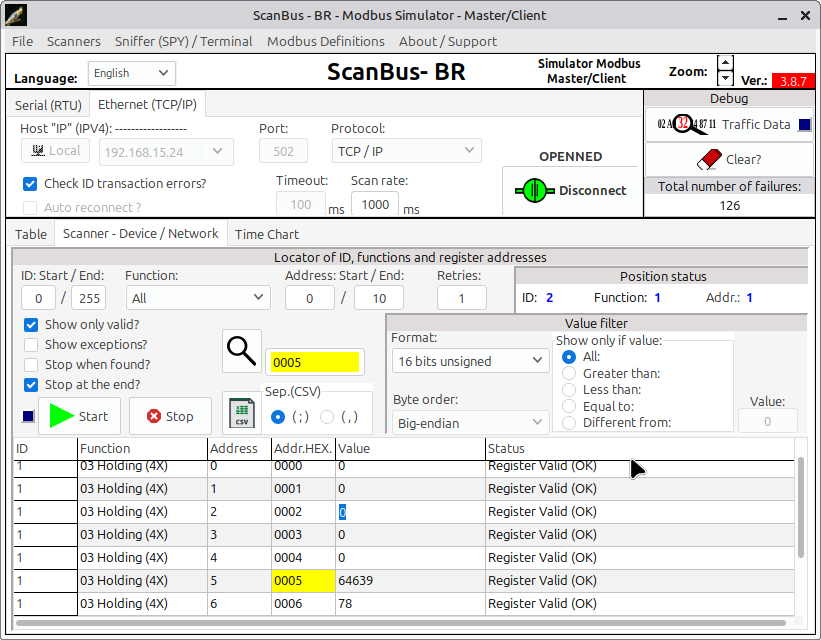The width and height of the screenshot is (821, 640).
Task: Click the red Stop cross icon
Action: [x=154, y=416]
